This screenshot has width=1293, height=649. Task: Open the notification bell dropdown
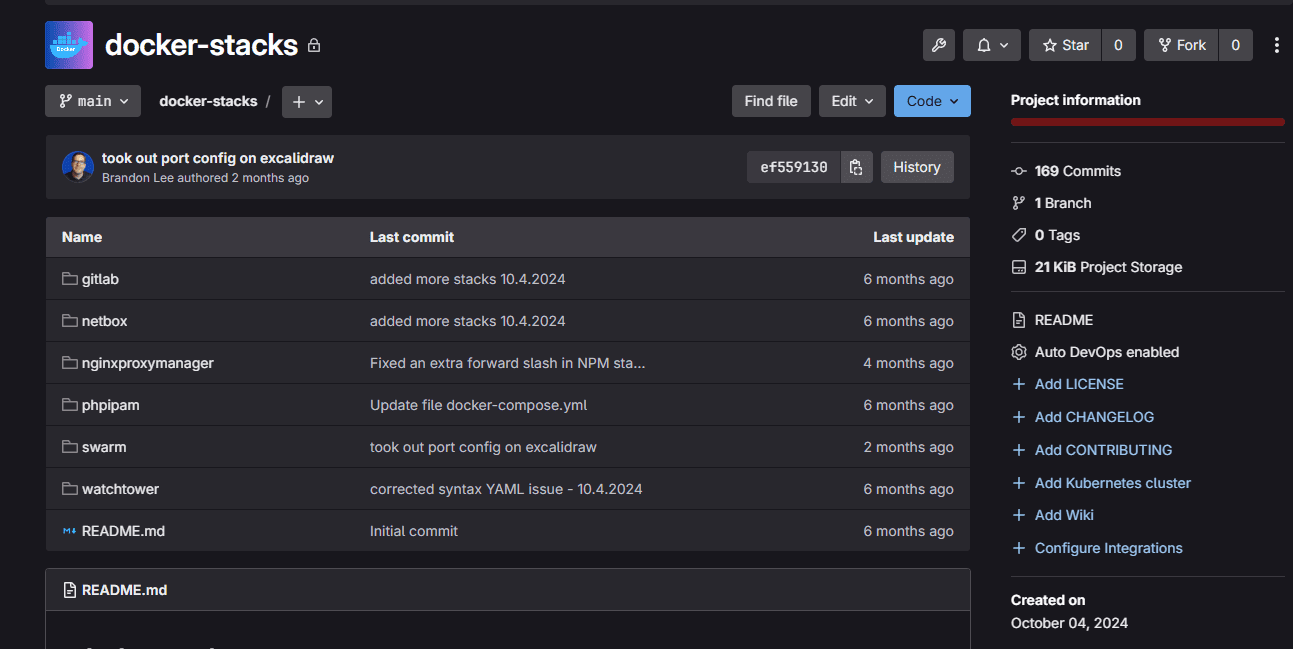point(992,45)
